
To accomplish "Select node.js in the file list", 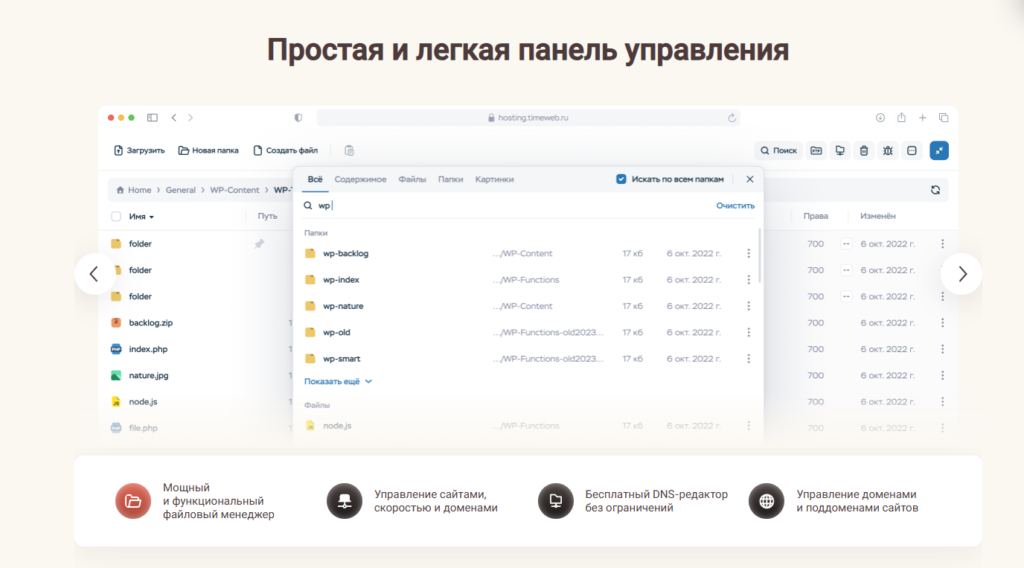I will [142, 402].
